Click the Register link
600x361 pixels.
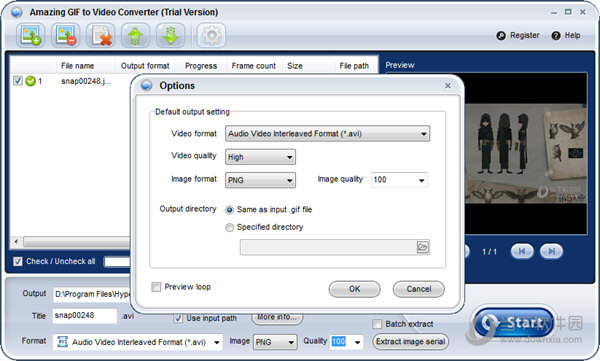pyautogui.click(x=518, y=35)
